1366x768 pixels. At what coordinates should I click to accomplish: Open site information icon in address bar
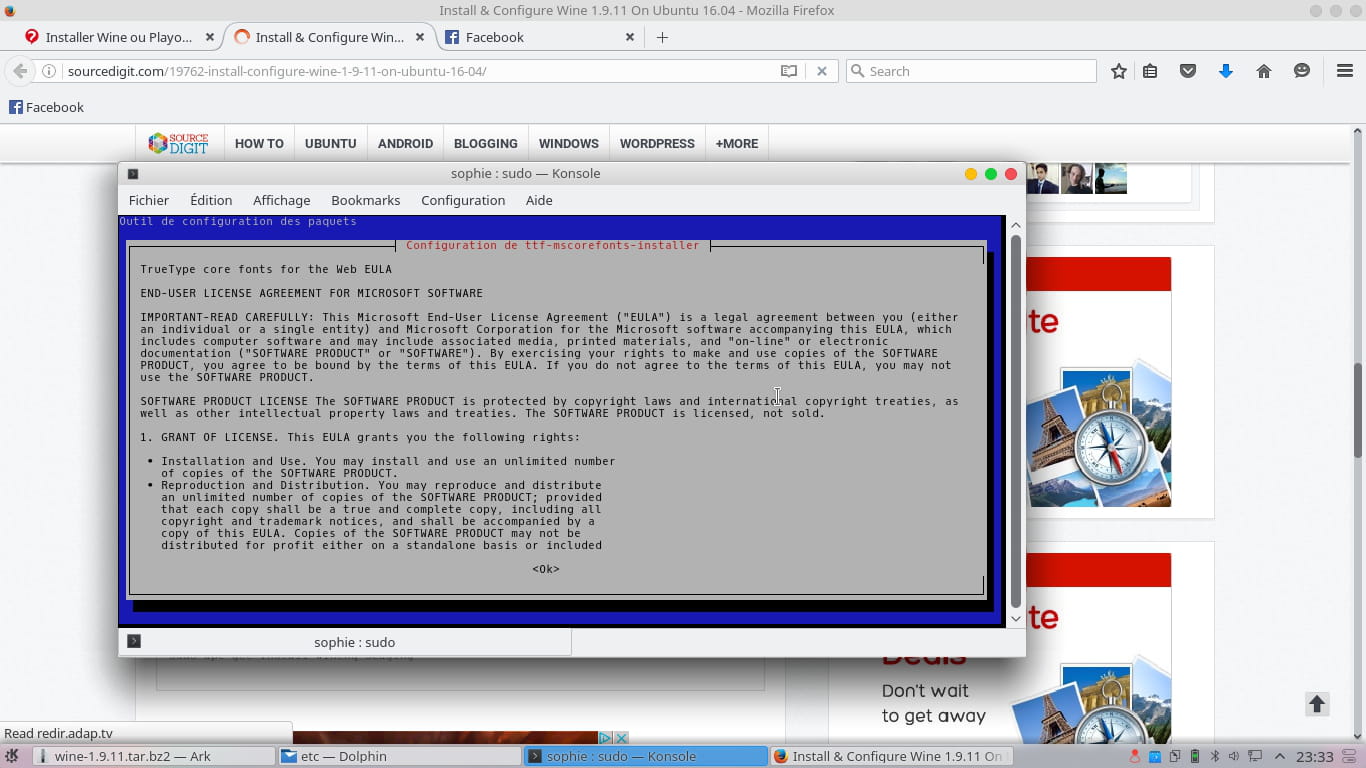(49, 71)
